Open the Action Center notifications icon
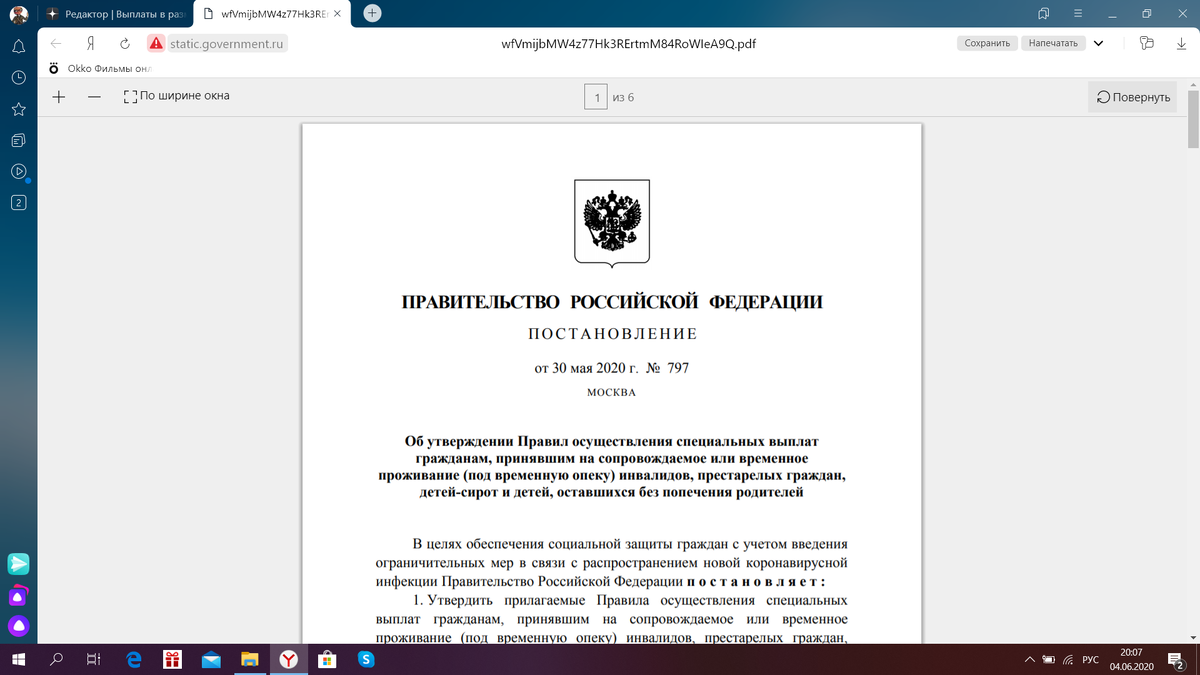The image size is (1200, 675). (x=1175, y=659)
